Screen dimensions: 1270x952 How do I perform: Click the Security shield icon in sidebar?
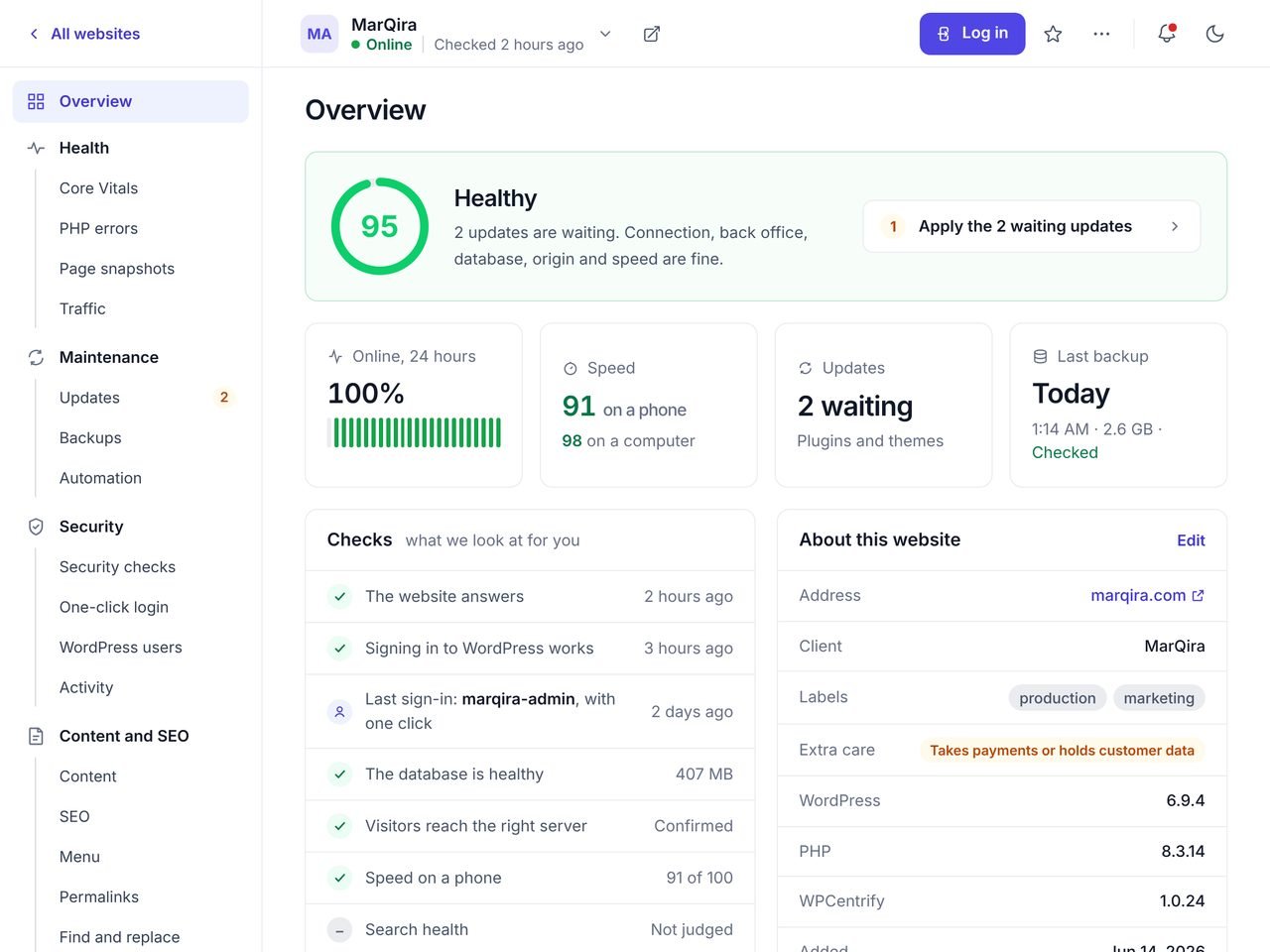(x=36, y=527)
